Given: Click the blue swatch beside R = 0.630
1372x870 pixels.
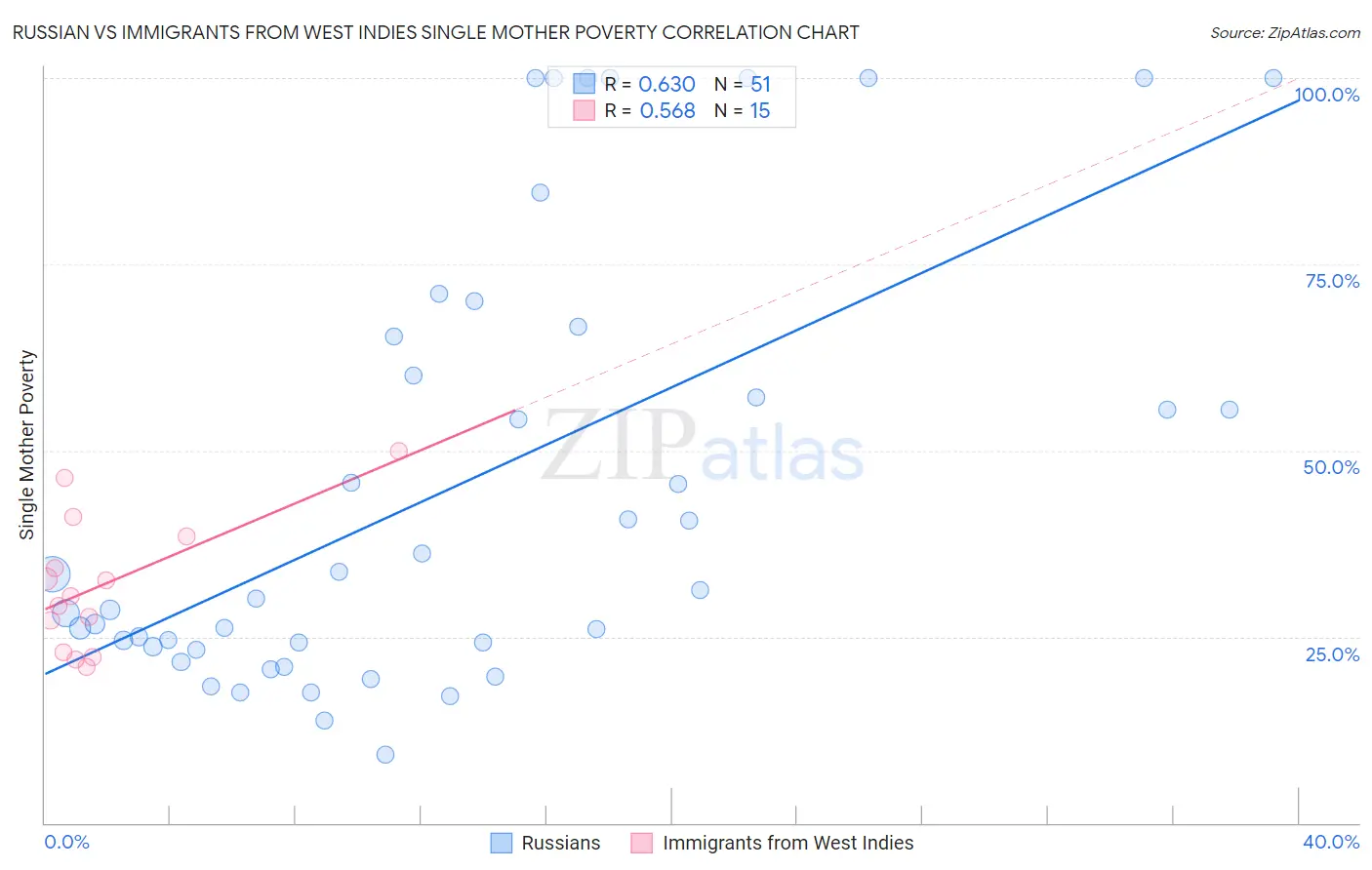Looking at the screenshot, I should (x=584, y=84).
